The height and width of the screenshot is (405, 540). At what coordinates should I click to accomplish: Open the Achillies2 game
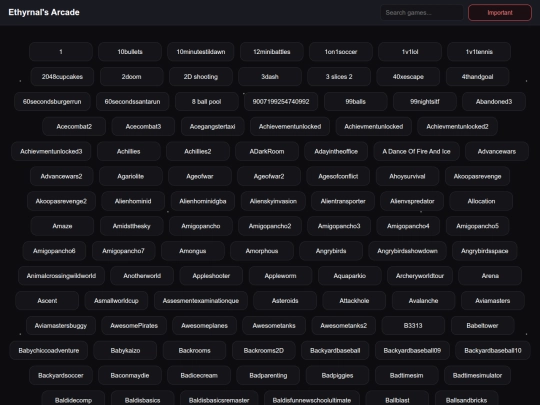(x=198, y=151)
